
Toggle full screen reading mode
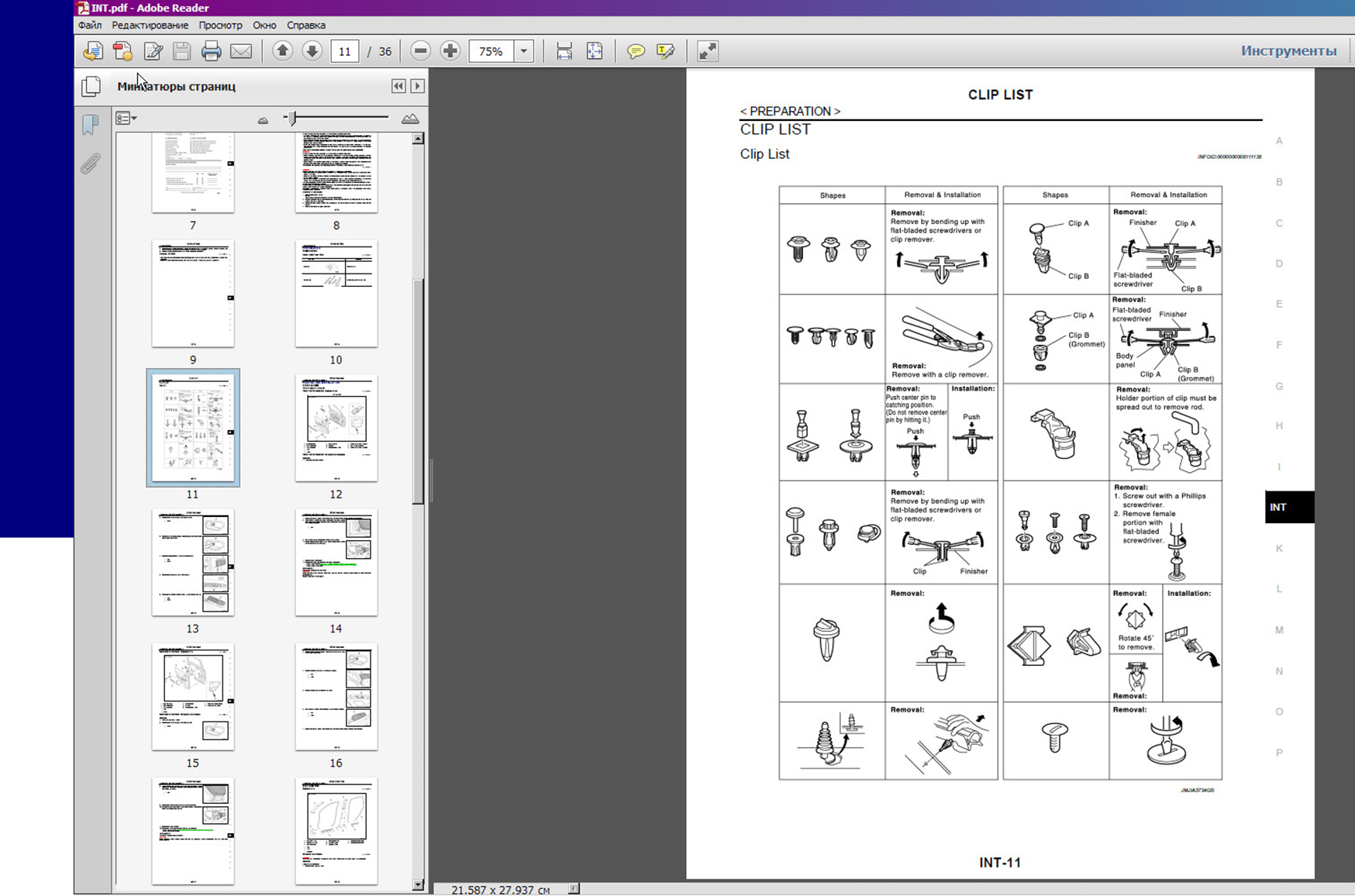point(708,52)
